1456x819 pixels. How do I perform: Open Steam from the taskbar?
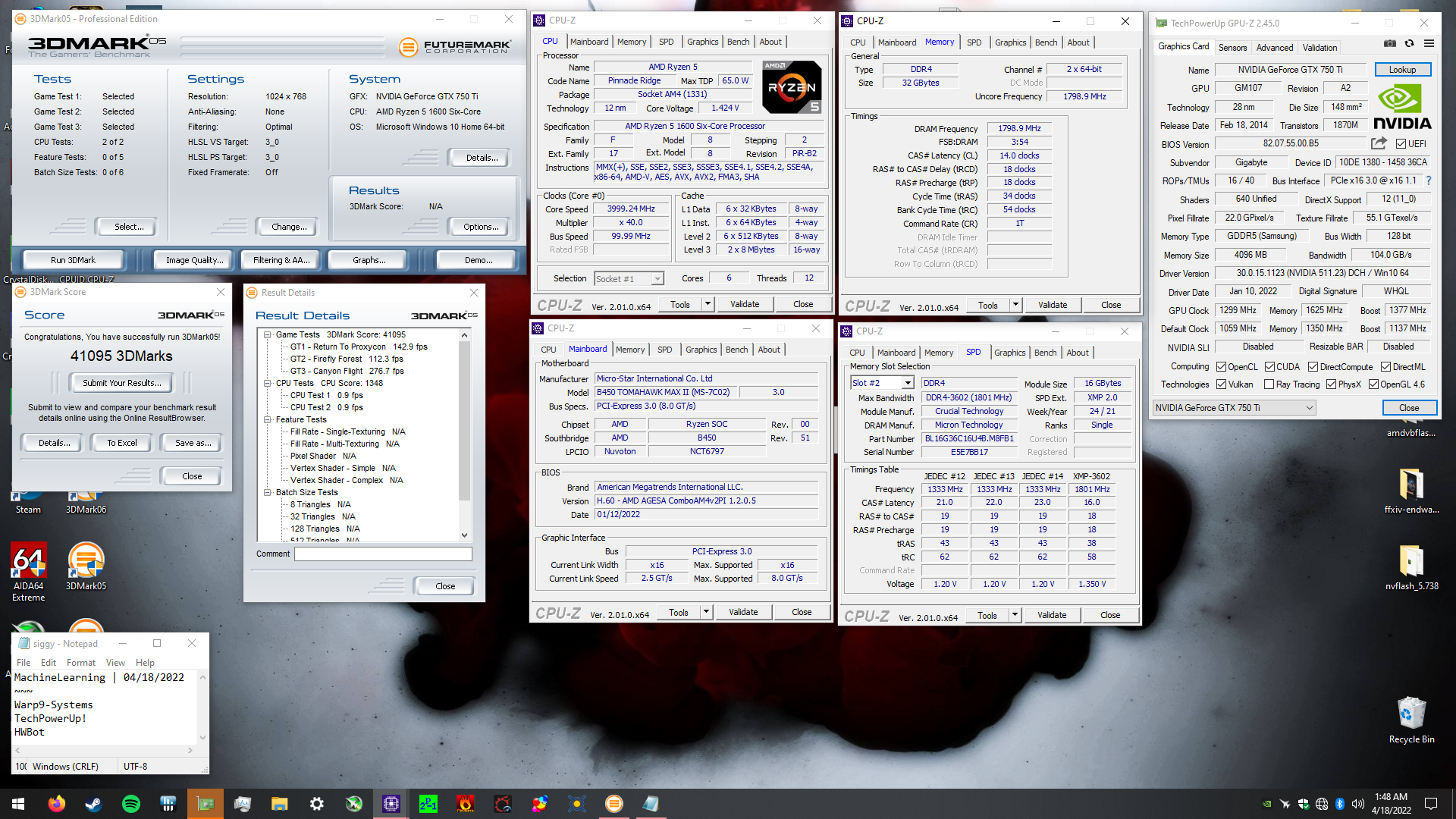click(x=93, y=804)
